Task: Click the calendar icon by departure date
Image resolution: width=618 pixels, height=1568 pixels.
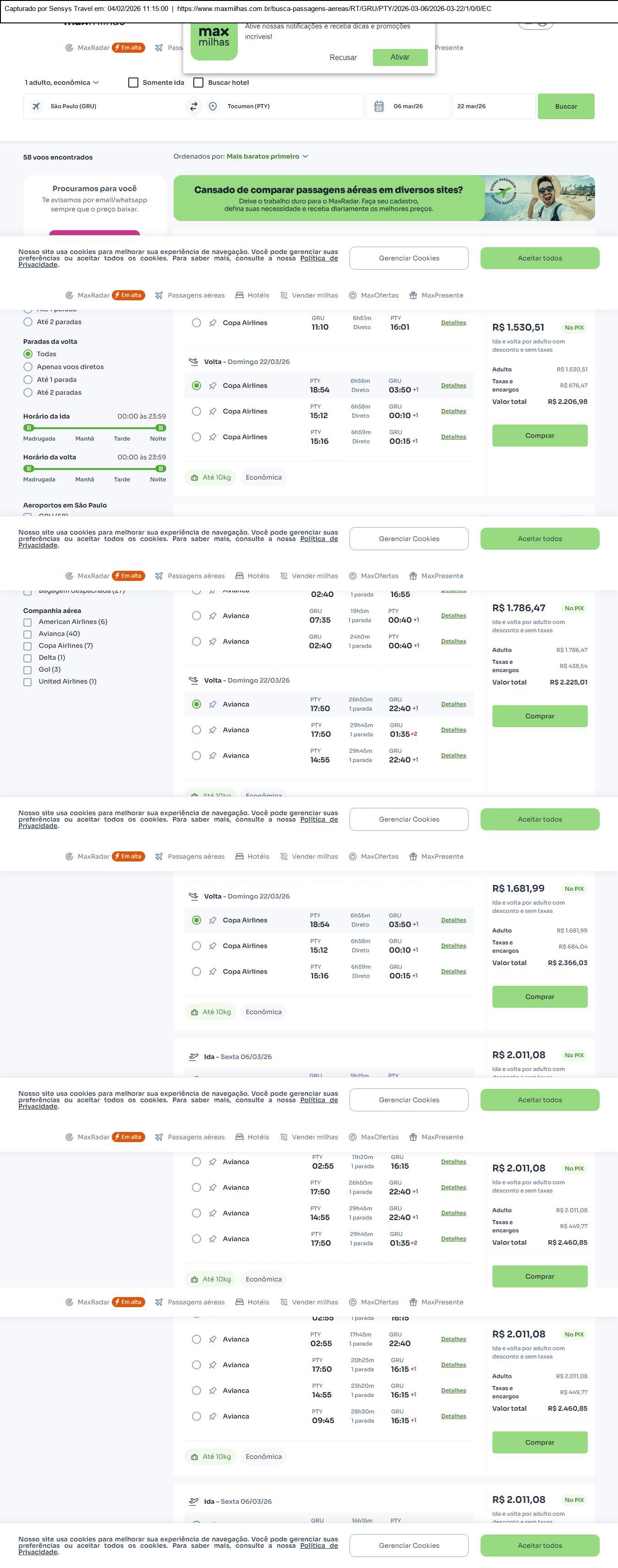Action: pyautogui.click(x=378, y=106)
